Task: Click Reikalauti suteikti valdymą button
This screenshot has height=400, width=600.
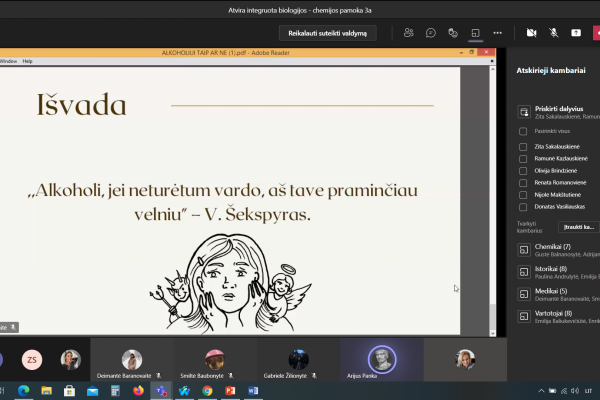Action: click(x=328, y=33)
